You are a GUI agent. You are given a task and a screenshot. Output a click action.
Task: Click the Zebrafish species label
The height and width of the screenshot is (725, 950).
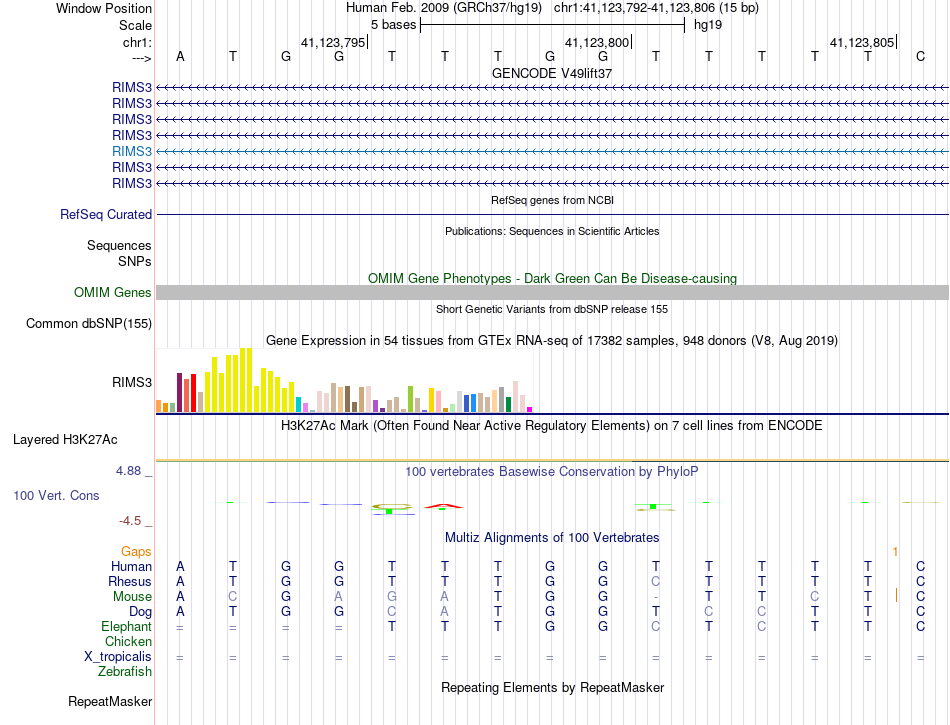[x=125, y=672]
